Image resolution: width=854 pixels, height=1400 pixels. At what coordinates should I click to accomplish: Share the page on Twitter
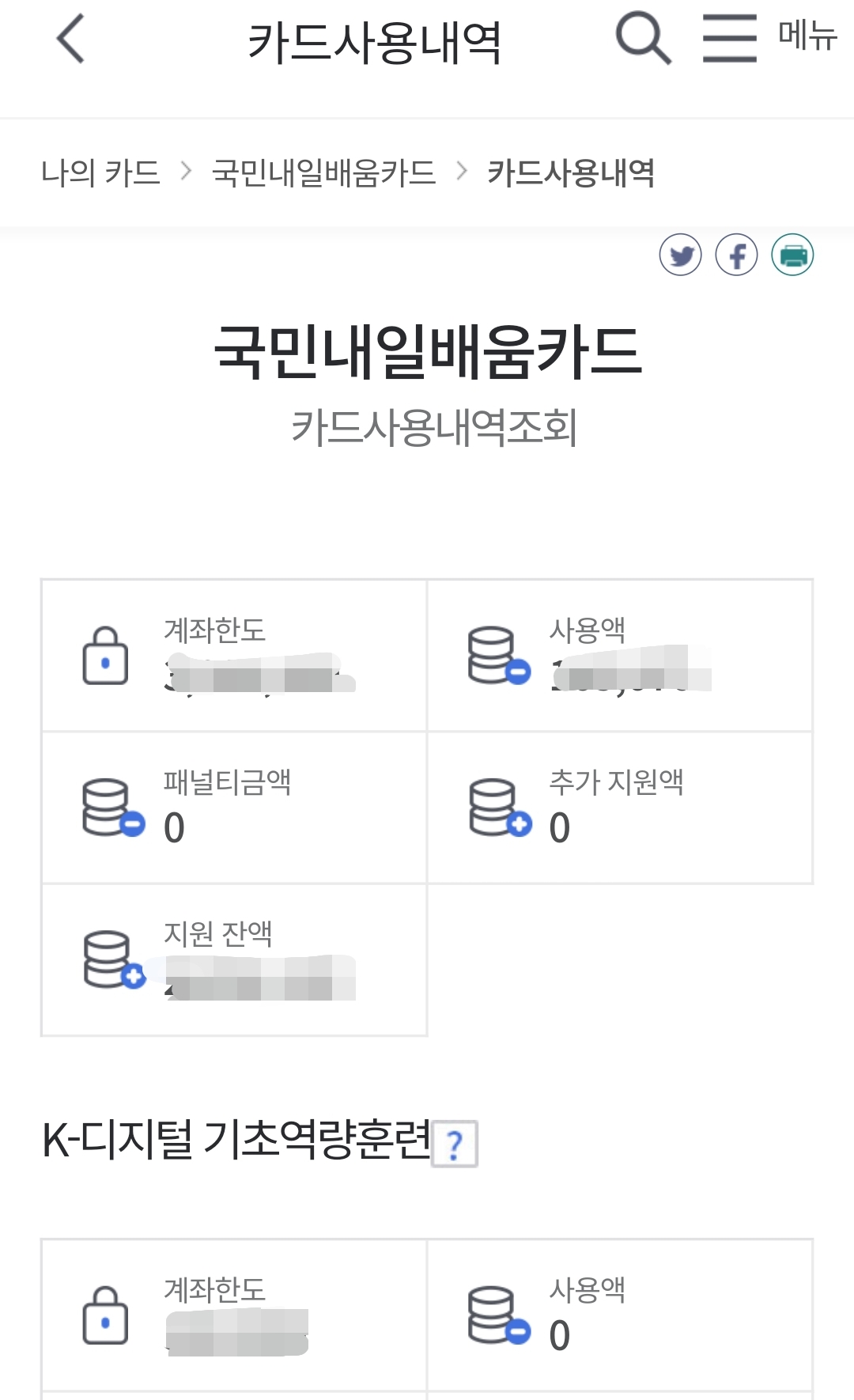(680, 255)
